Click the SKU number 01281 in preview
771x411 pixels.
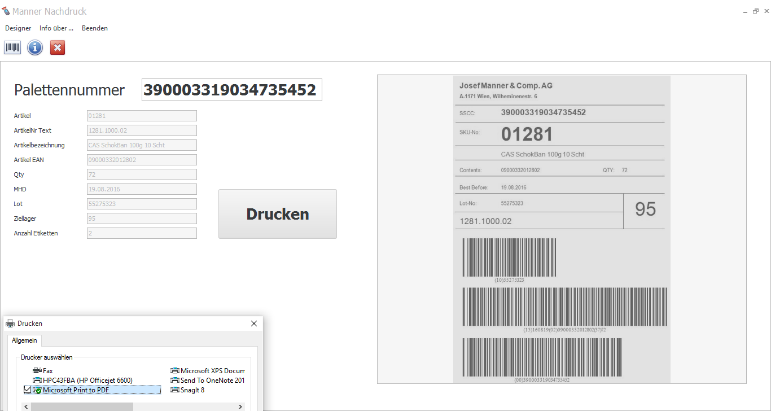[x=527, y=134]
